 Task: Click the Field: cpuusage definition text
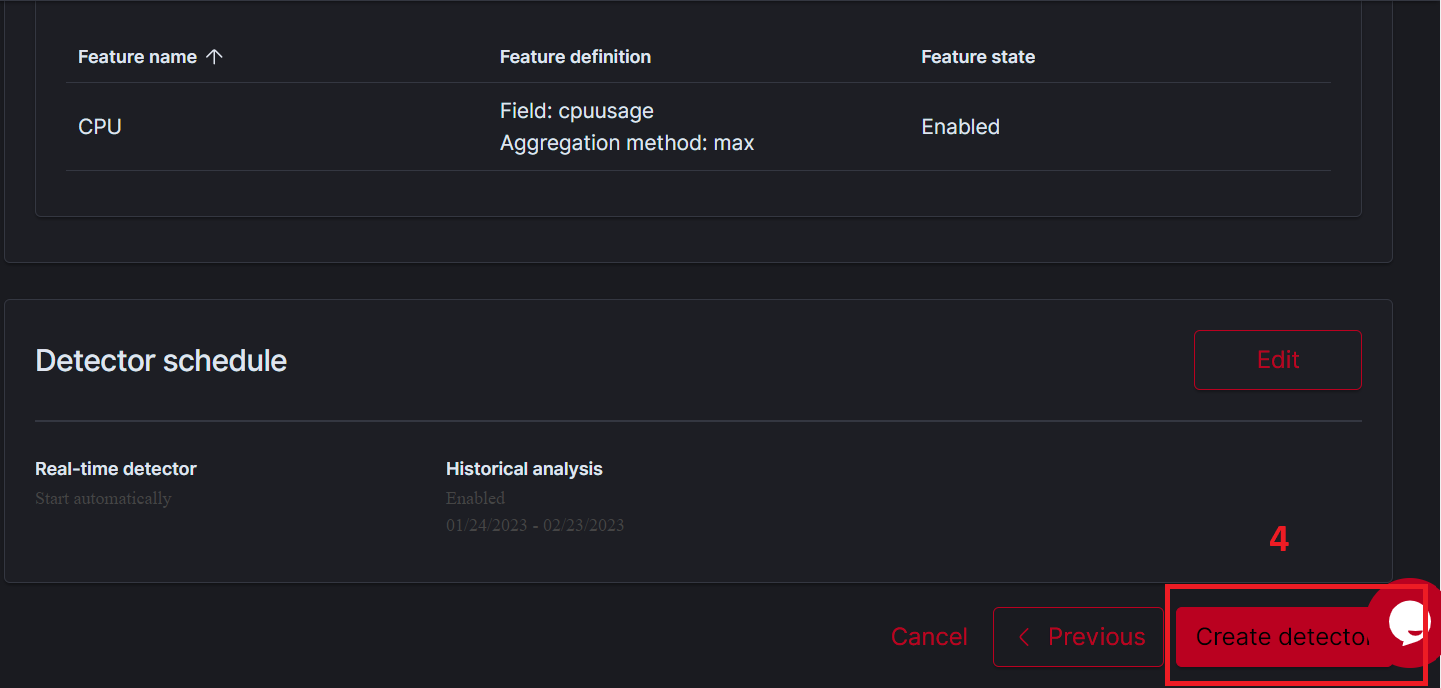pyautogui.click(x=577, y=111)
